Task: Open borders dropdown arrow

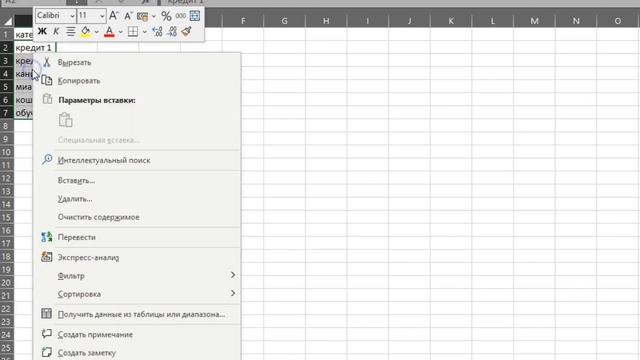Action: pos(144,32)
